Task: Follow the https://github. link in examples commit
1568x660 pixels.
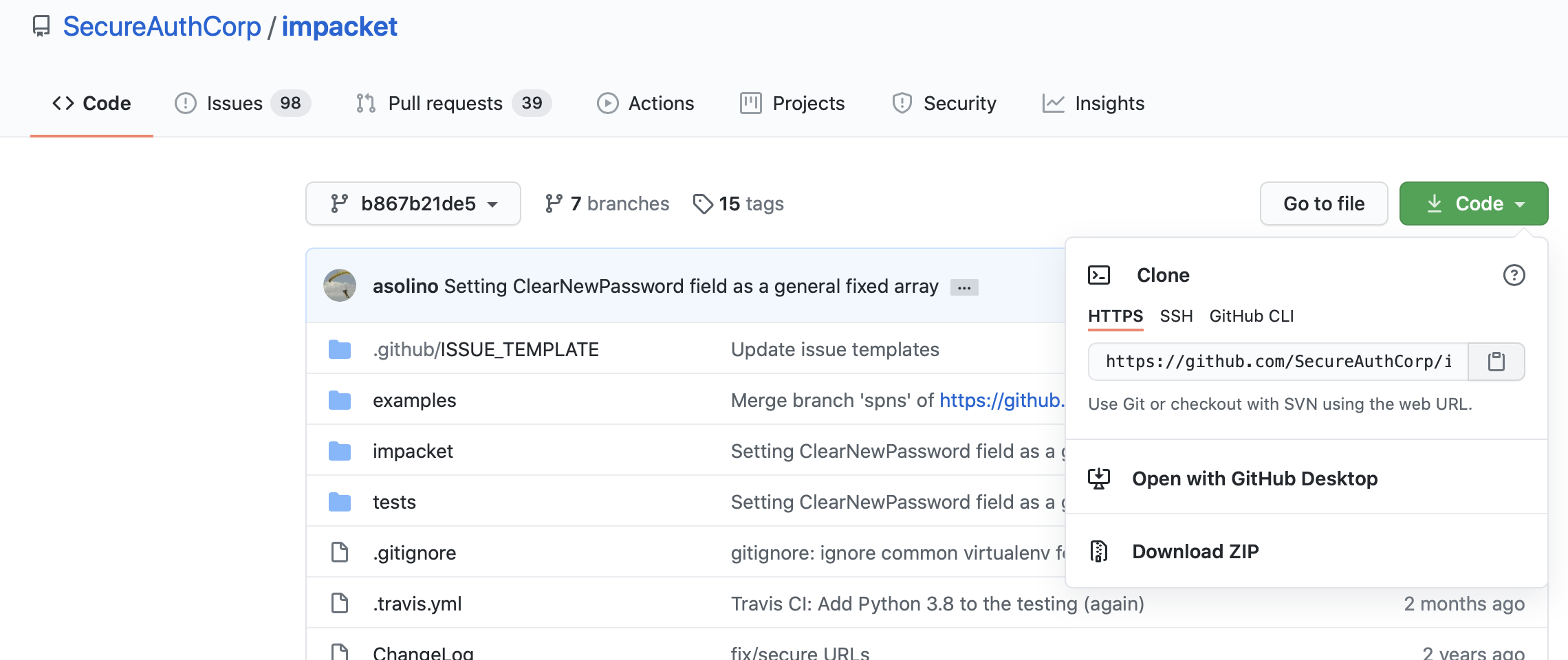Action: tap(1002, 400)
